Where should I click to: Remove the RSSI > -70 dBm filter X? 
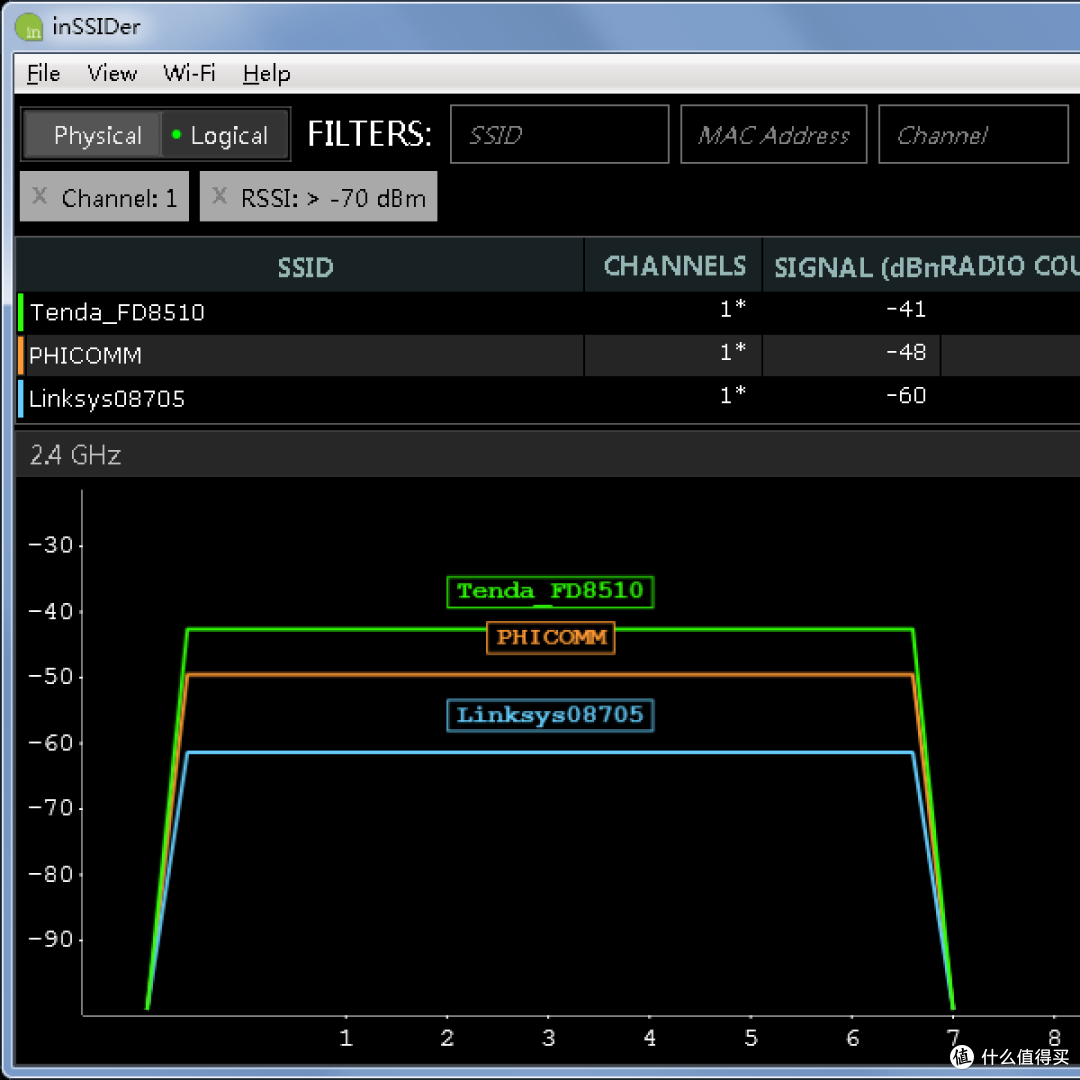click(x=220, y=196)
